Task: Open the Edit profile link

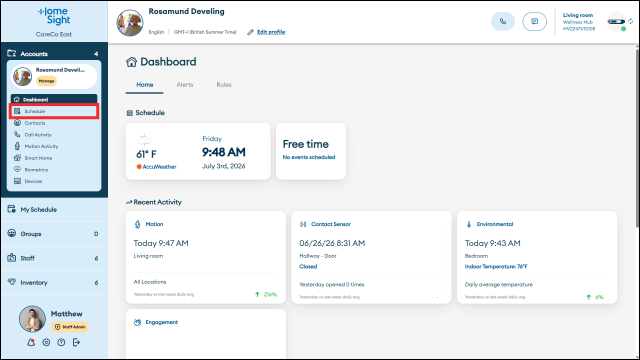Action: [x=271, y=32]
